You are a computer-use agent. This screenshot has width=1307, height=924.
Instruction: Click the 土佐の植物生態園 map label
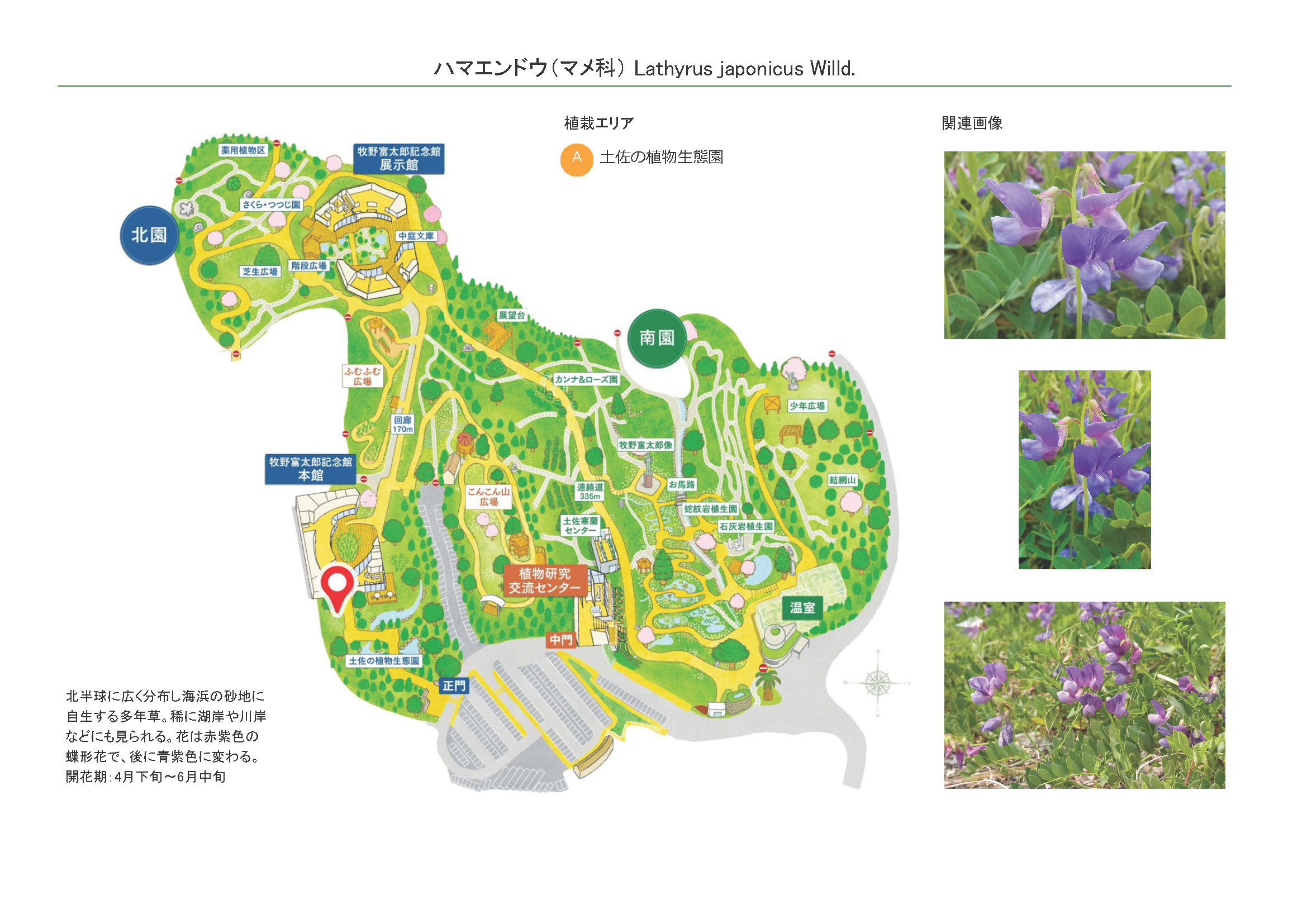tap(384, 660)
